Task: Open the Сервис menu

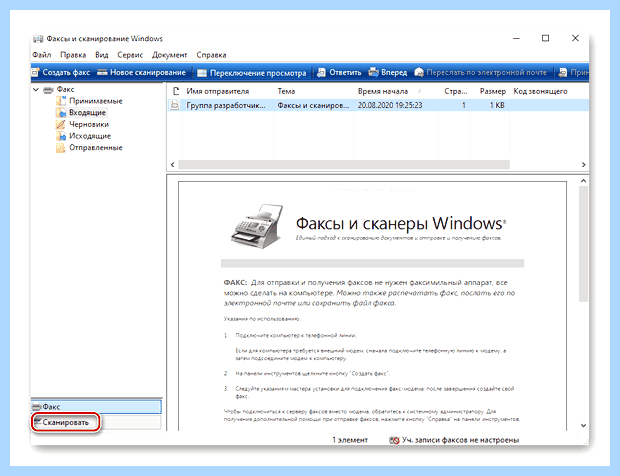Action: (x=130, y=55)
